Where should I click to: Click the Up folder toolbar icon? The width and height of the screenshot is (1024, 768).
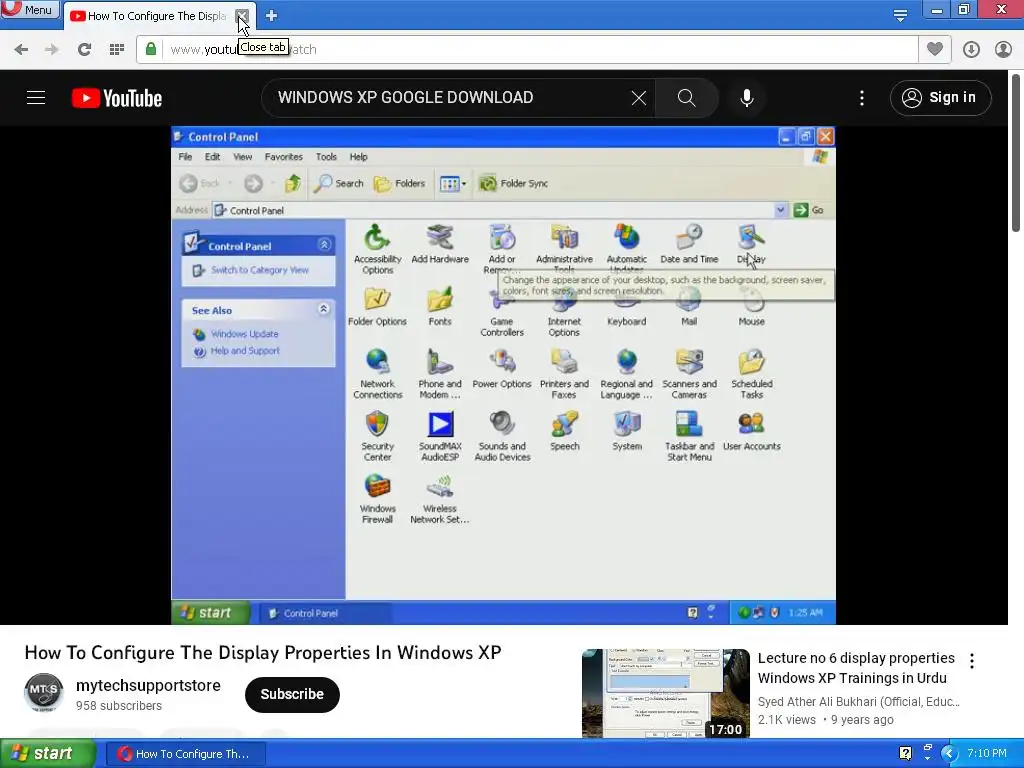[x=293, y=184]
